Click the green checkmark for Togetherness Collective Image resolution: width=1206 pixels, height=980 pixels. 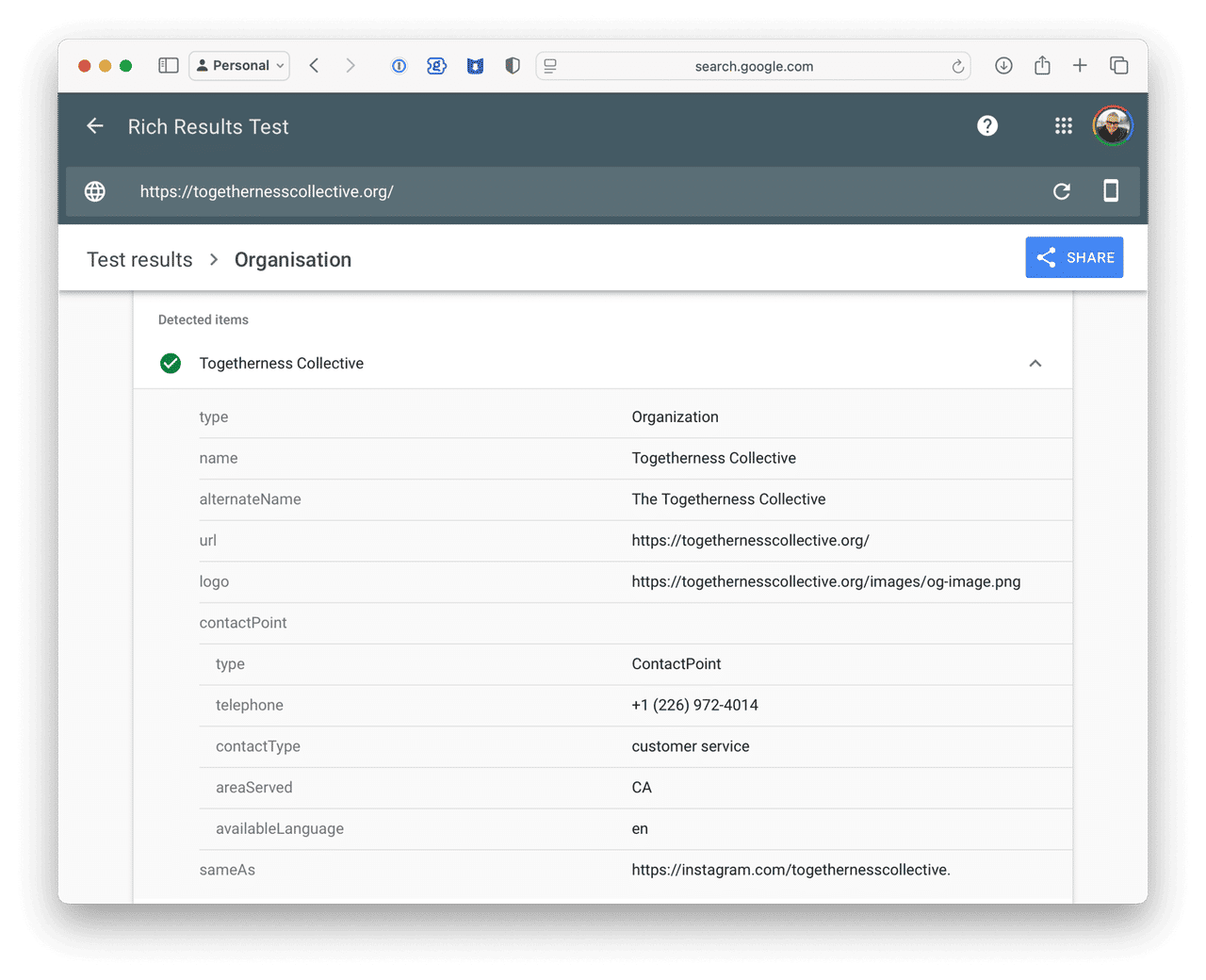(171, 364)
